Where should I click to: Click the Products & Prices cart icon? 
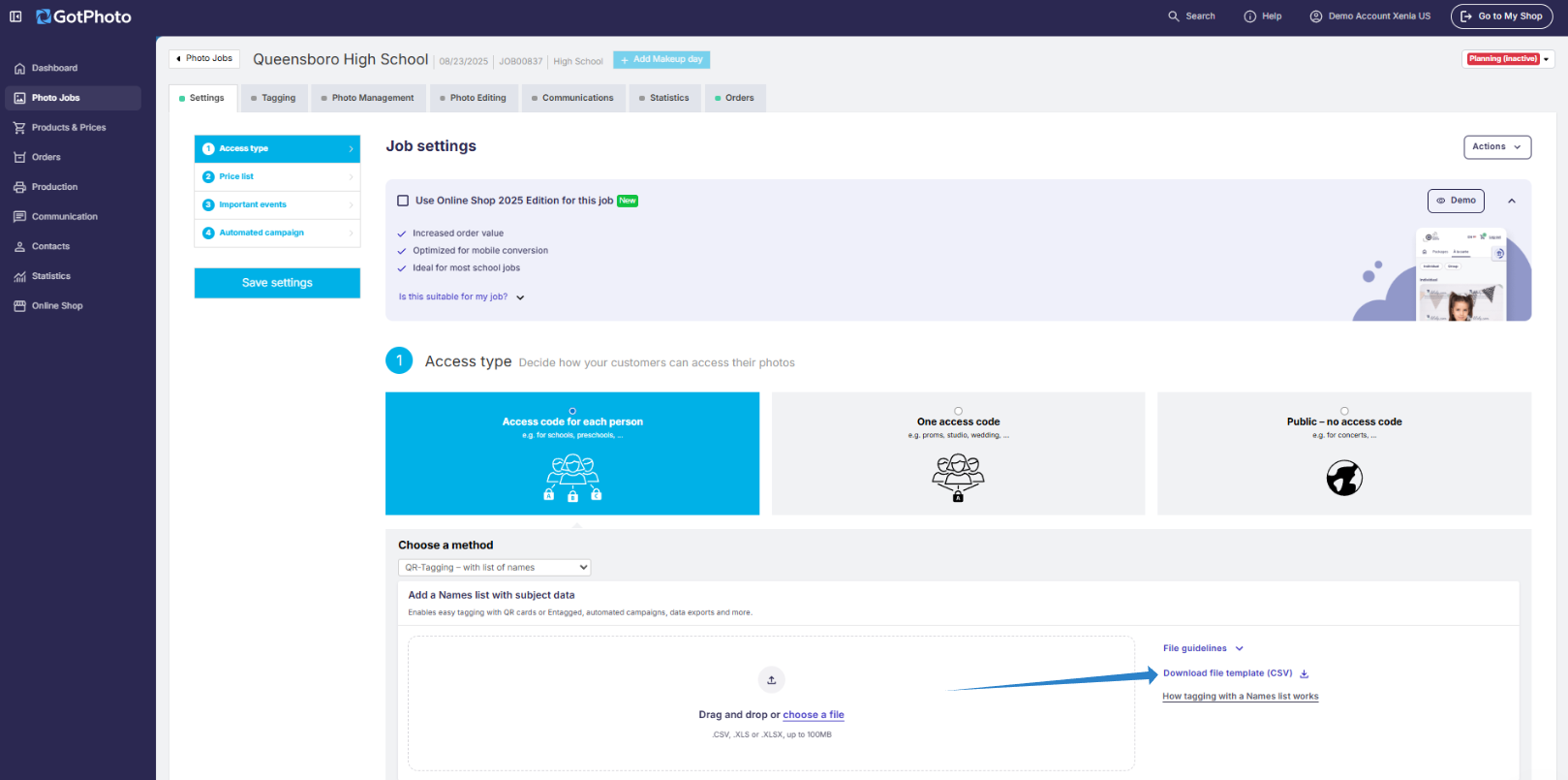[19, 128]
